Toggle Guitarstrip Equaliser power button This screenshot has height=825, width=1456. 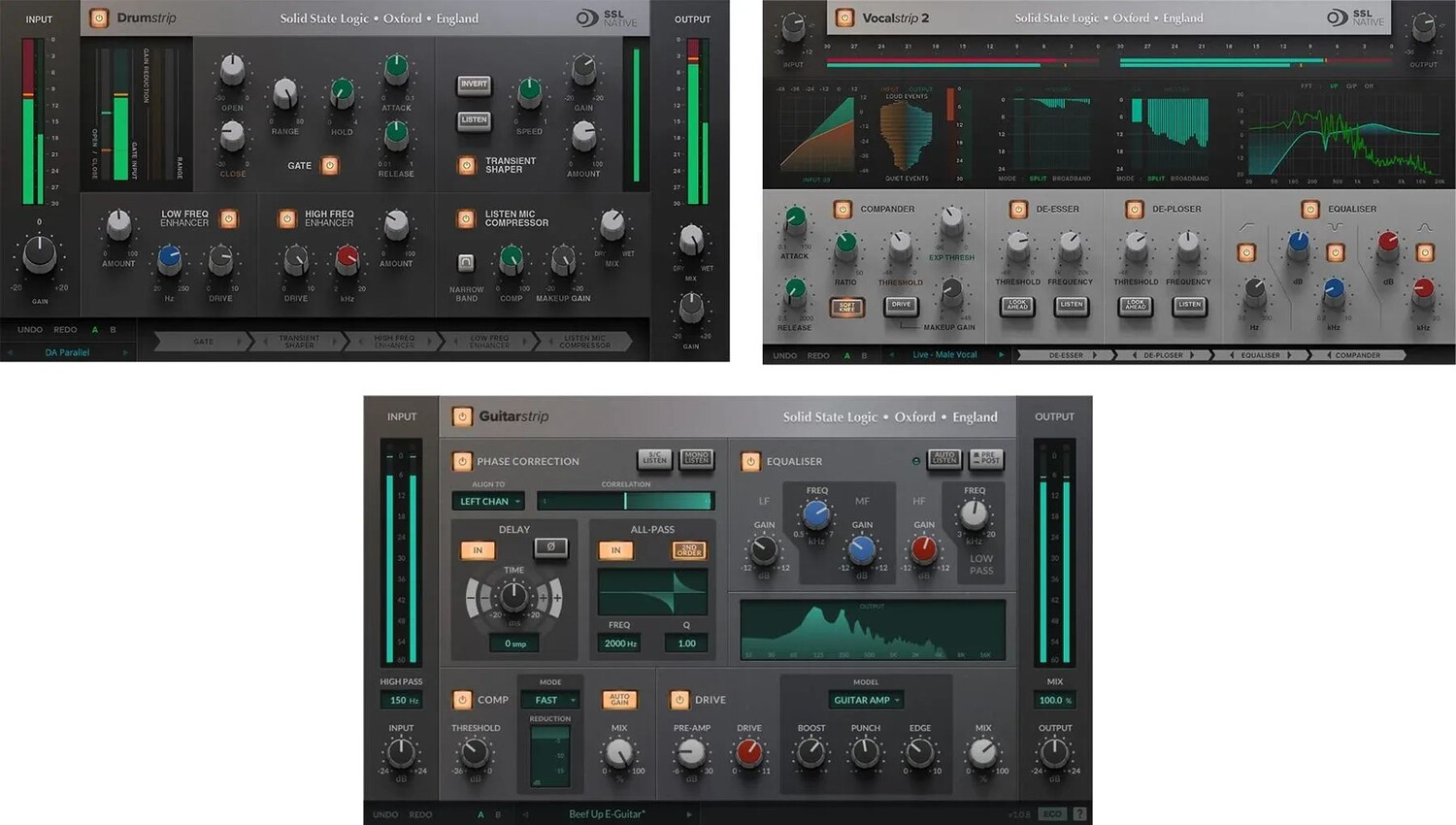pos(751,462)
